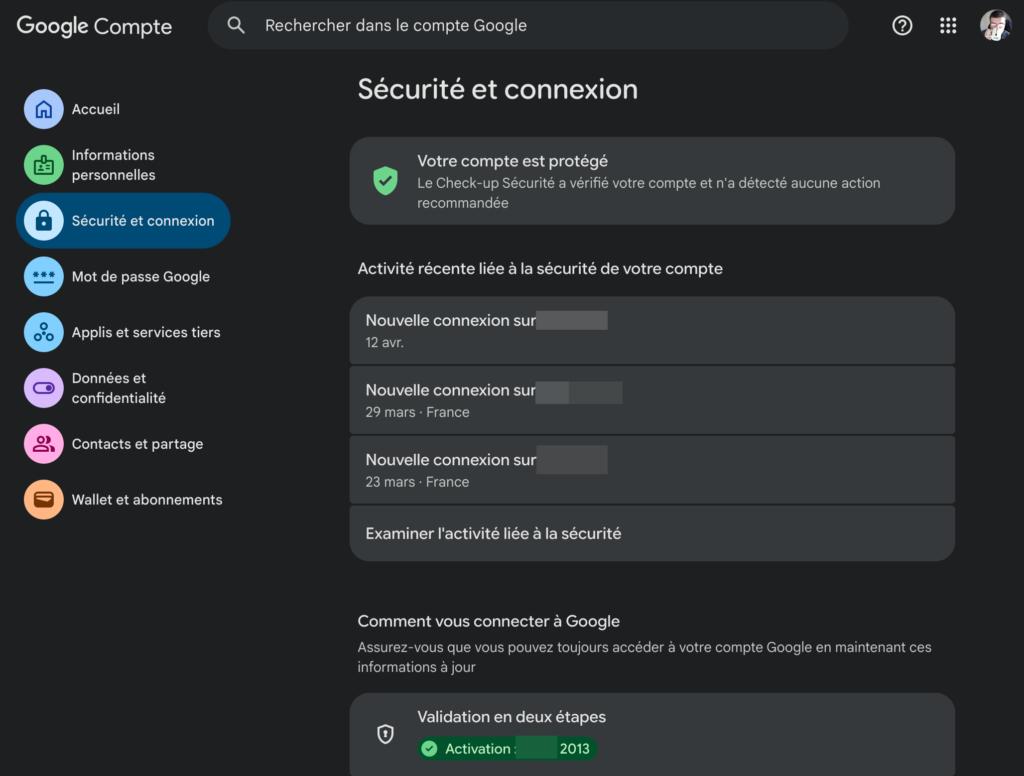Click the search field in Google account

(x=540, y=26)
